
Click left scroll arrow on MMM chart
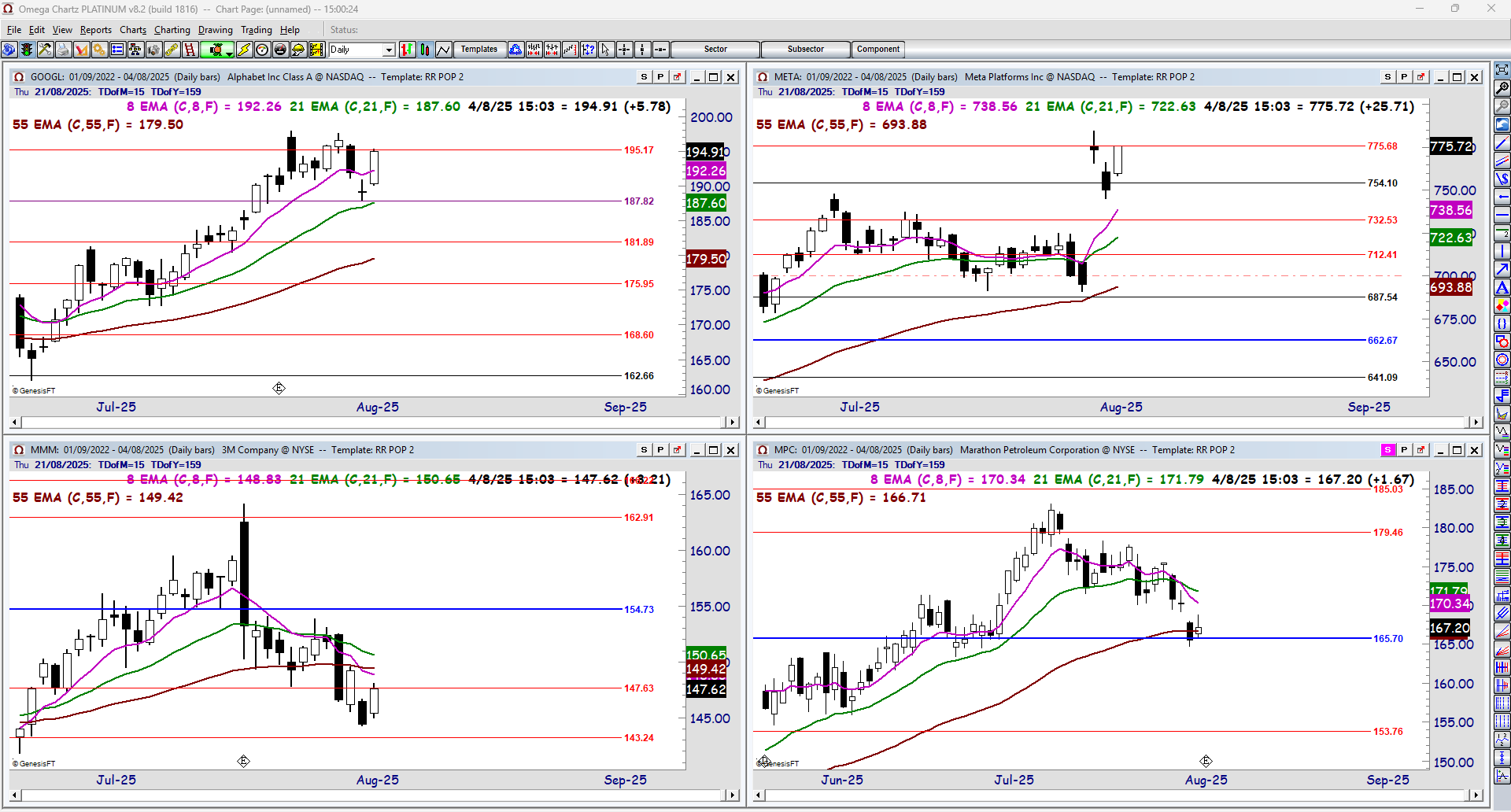[x=15, y=795]
